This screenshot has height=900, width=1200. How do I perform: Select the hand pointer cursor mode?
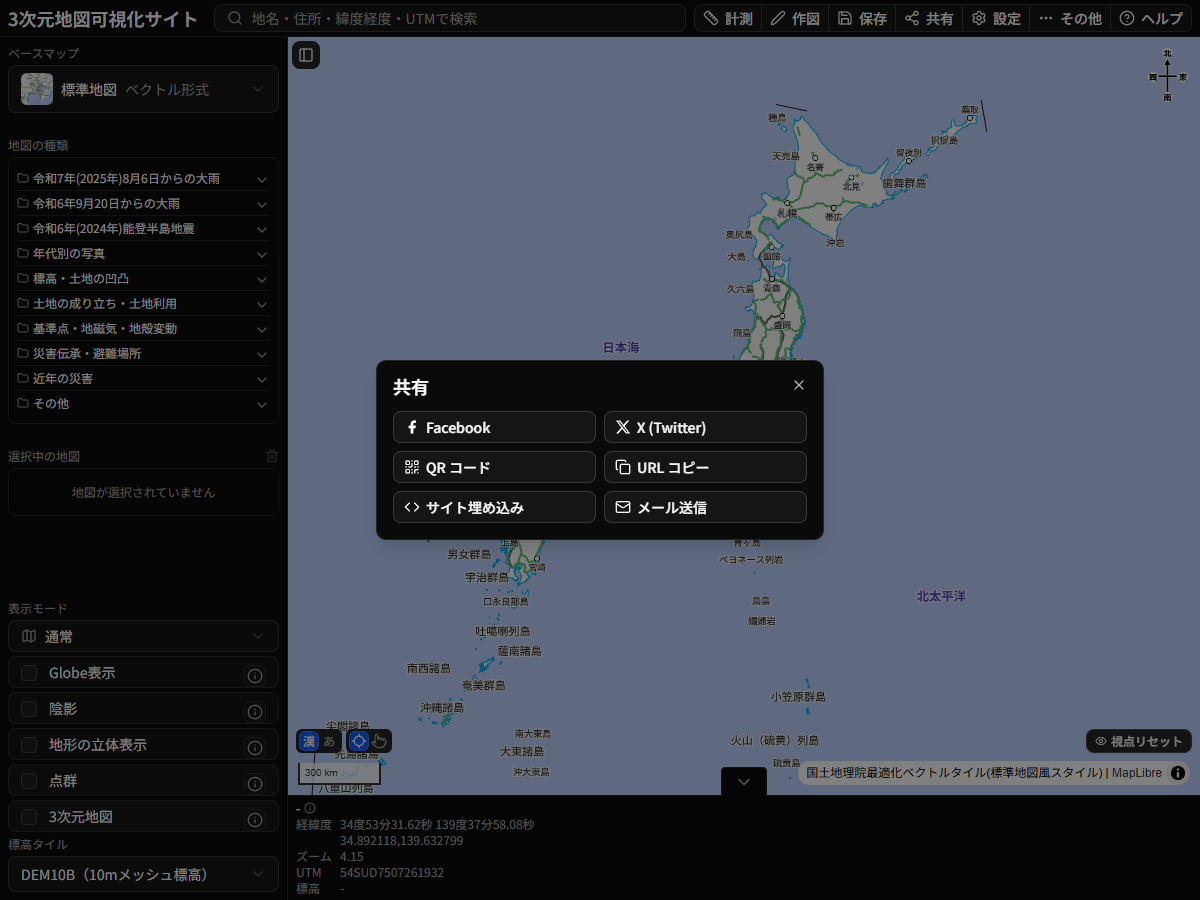380,741
